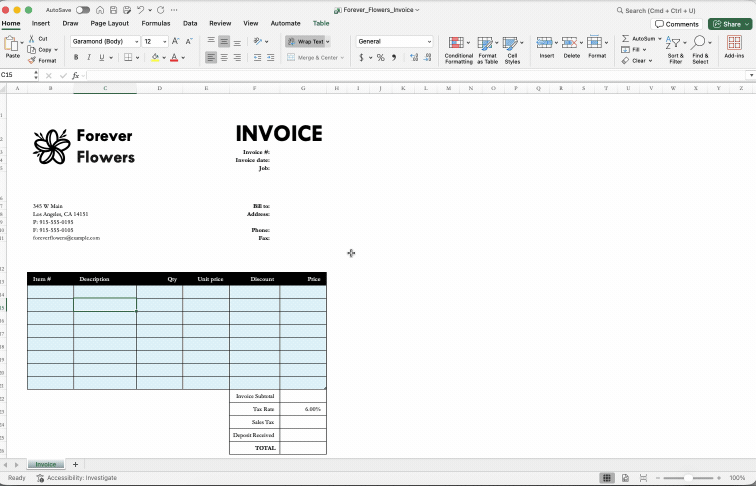Decrease font size with smaller A
Screen dimensions: 756x486
(x=189, y=41)
